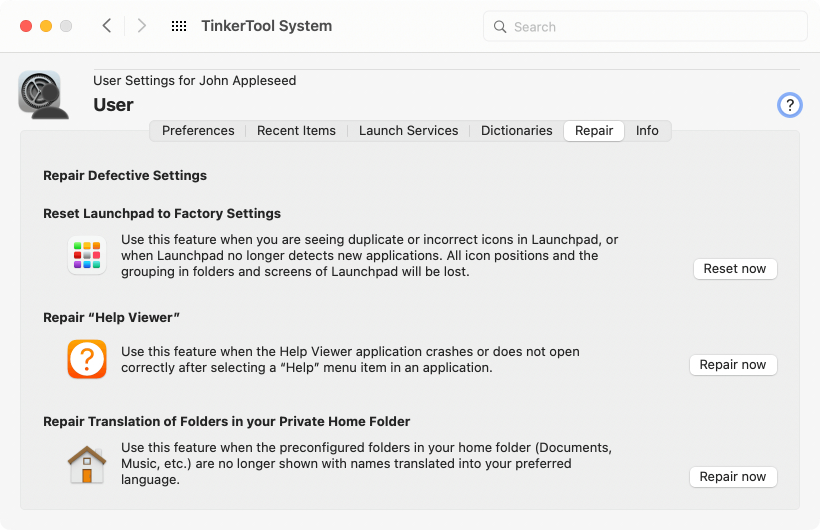Click the Repair "Help Viewer" heading

(111, 318)
